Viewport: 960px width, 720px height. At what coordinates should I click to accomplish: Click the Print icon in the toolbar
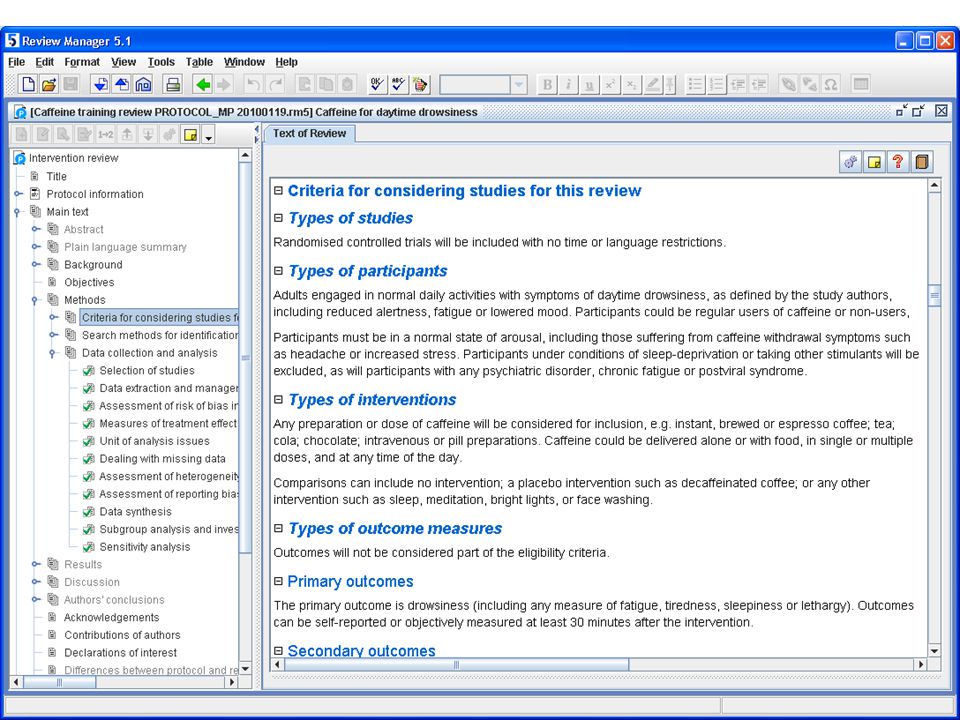tap(173, 84)
